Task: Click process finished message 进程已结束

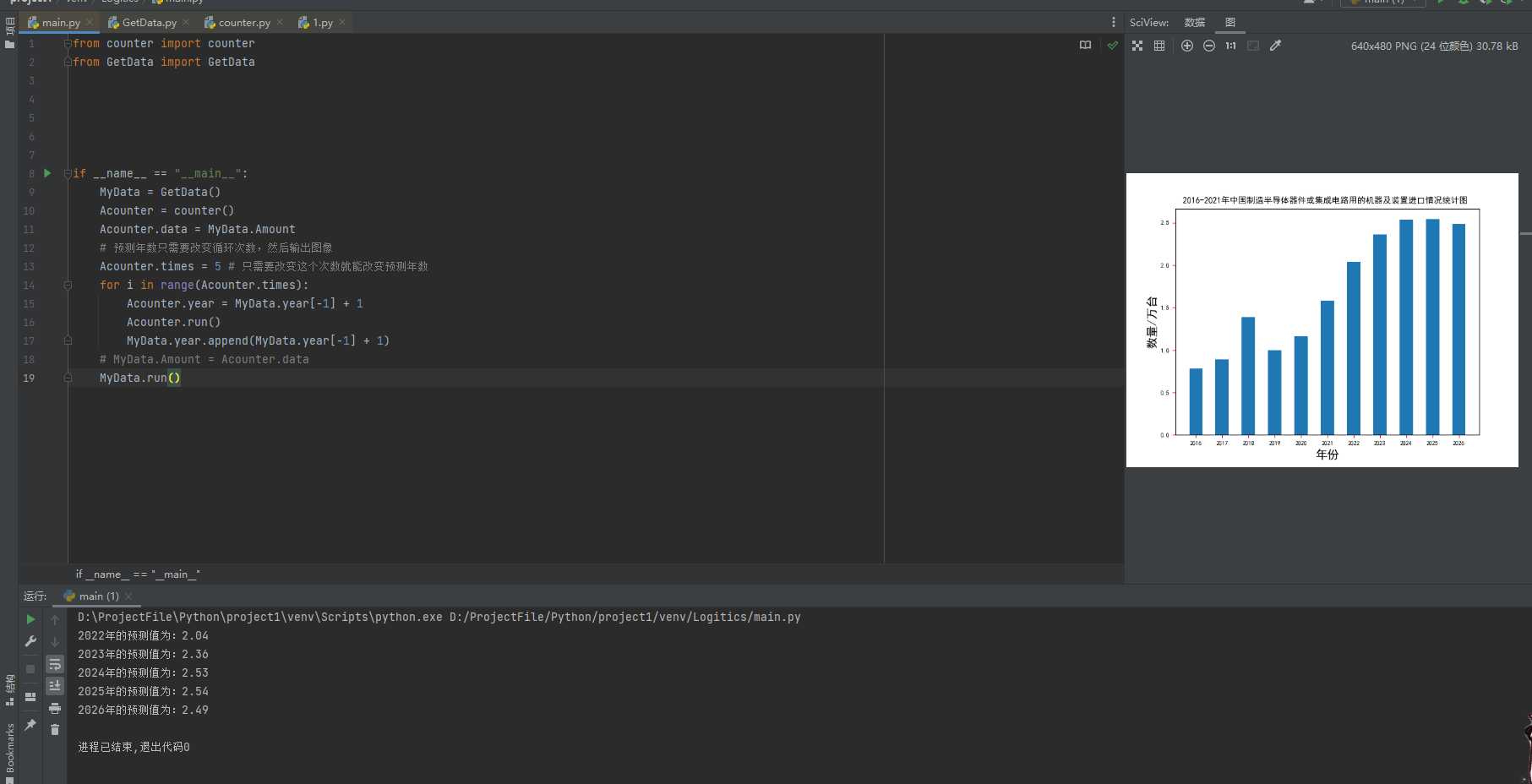Action: tap(134, 748)
